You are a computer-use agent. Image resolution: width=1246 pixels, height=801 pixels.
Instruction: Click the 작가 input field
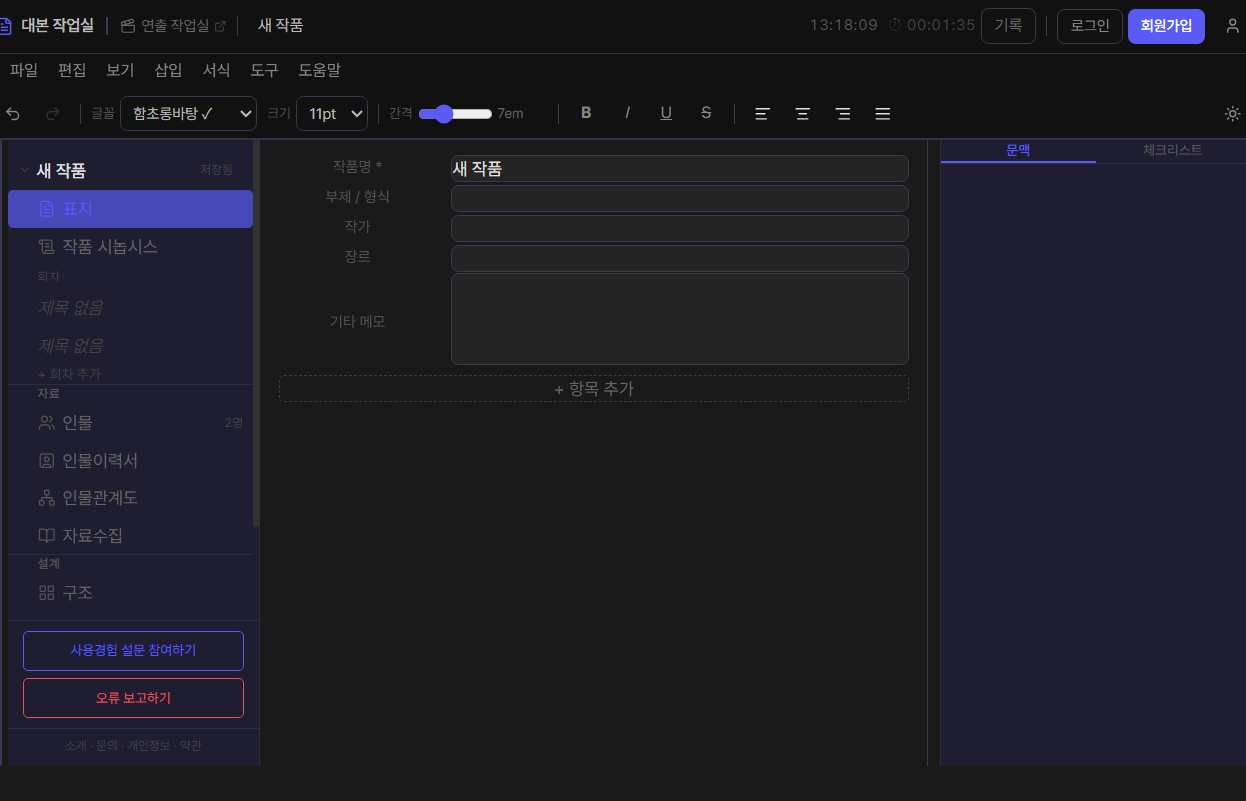(x=680, y=228)
